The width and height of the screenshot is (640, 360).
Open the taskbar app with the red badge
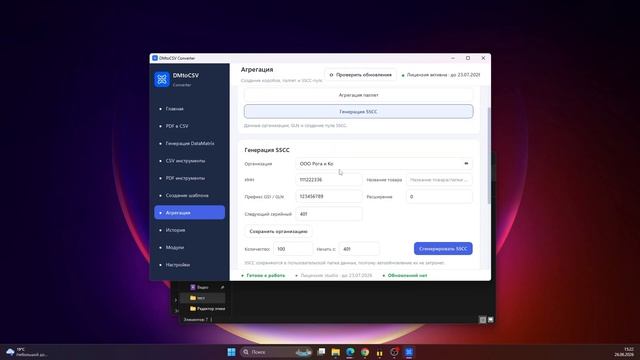coord(394,352)
